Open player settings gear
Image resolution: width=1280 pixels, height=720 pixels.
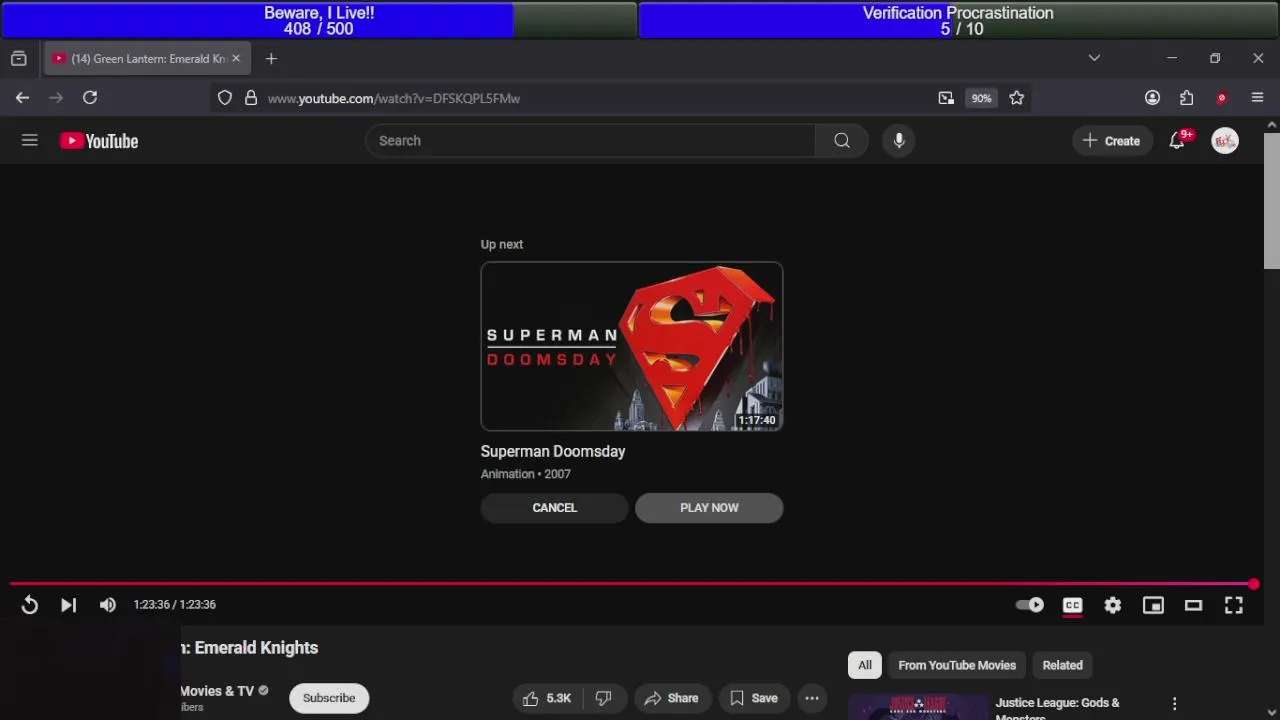[1113, 605]
